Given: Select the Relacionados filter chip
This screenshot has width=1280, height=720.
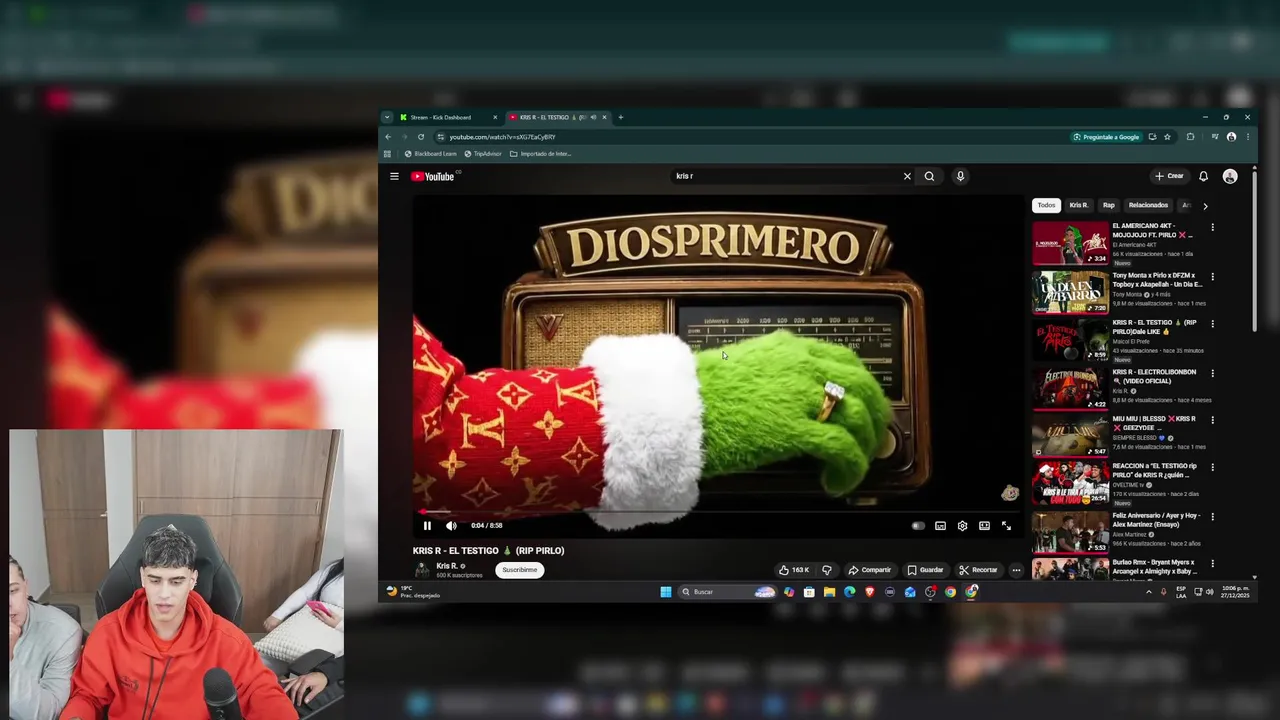Looking at the screenshot, I should (x=1148, y=205).
